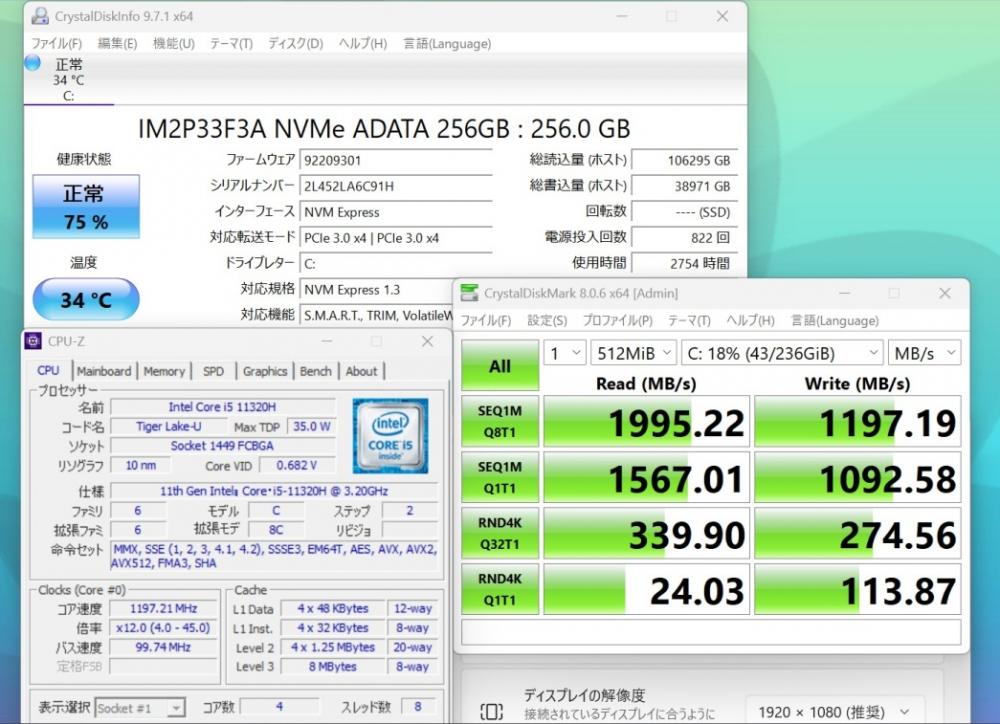Click multiplier x12.0 (4.0 - 45.0) value
This screenshot has height=724, width=1000.
(x=163, y=628)
